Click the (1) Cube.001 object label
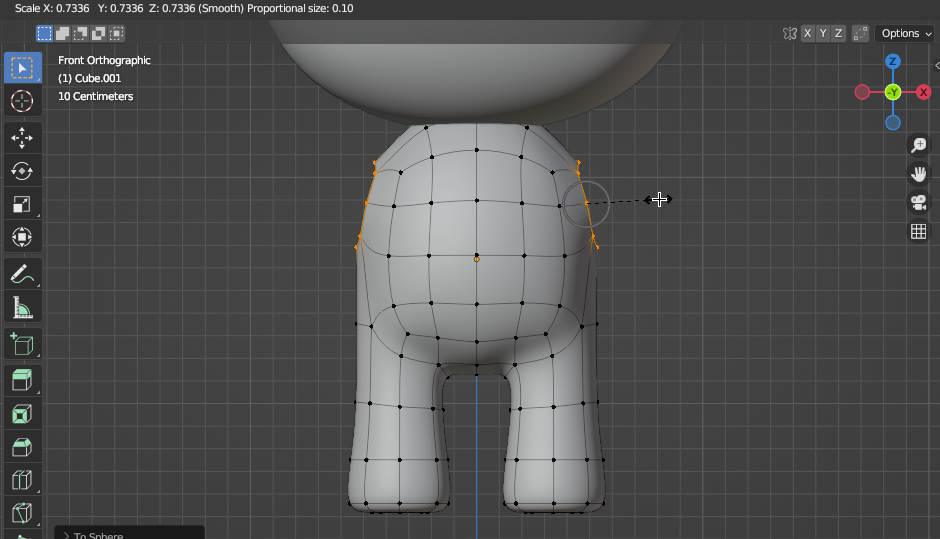 point(89,78)
